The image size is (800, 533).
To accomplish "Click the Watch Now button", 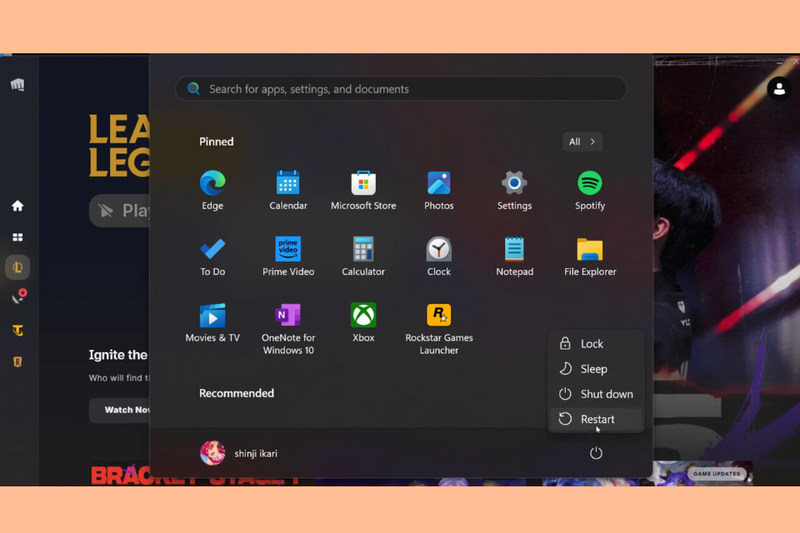I will point(120,410).
